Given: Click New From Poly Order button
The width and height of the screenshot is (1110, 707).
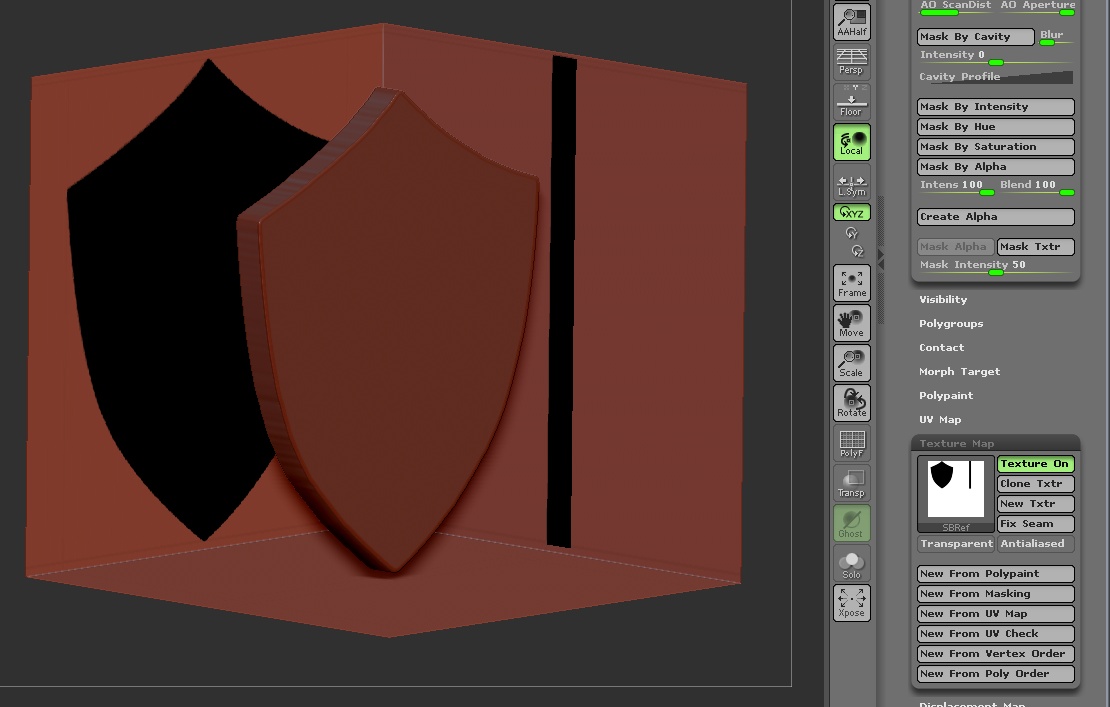Looking at the screenshot, I should 995,674.
